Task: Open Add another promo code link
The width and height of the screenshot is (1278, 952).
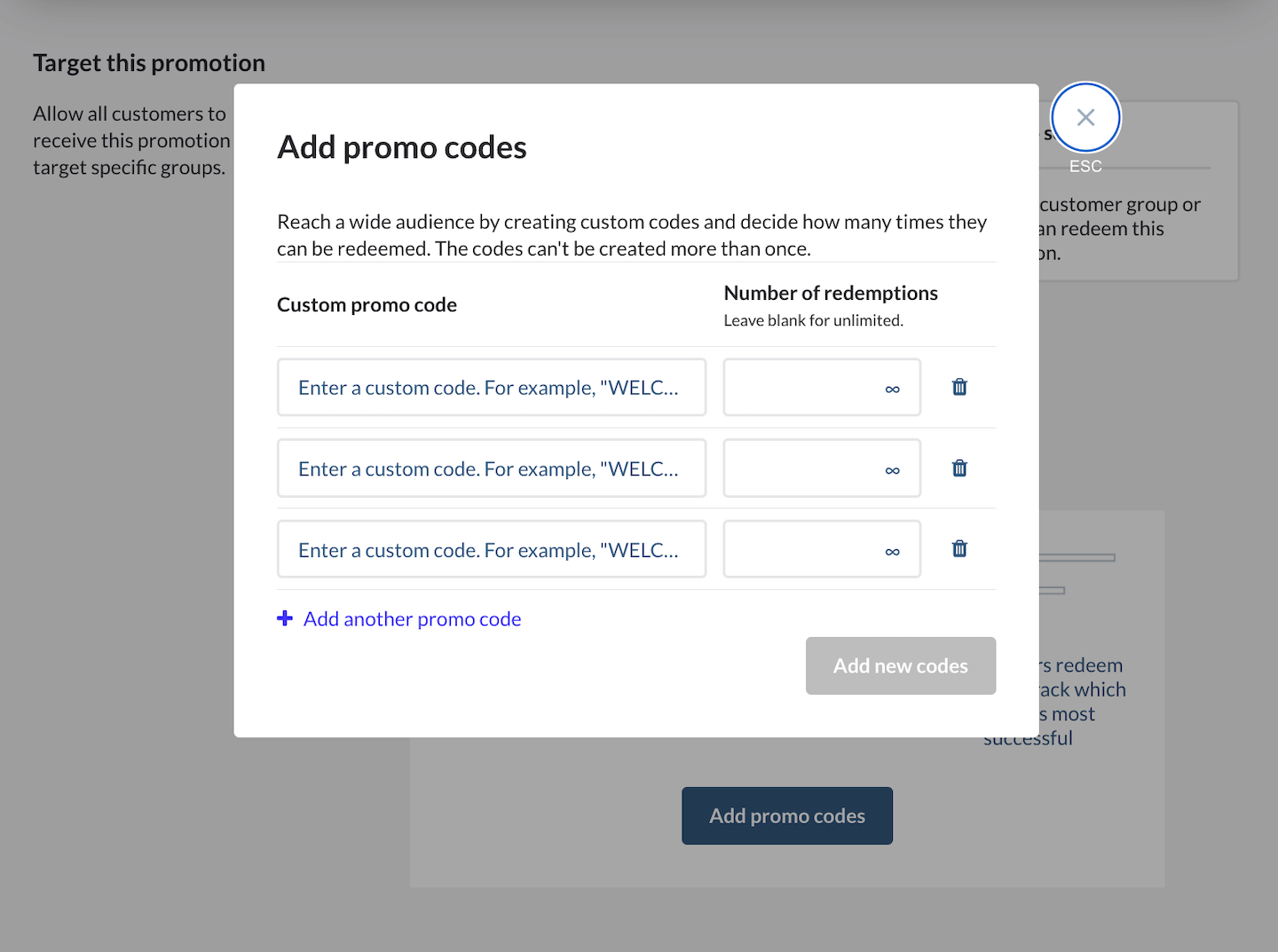Action: (x=412, y=618)
